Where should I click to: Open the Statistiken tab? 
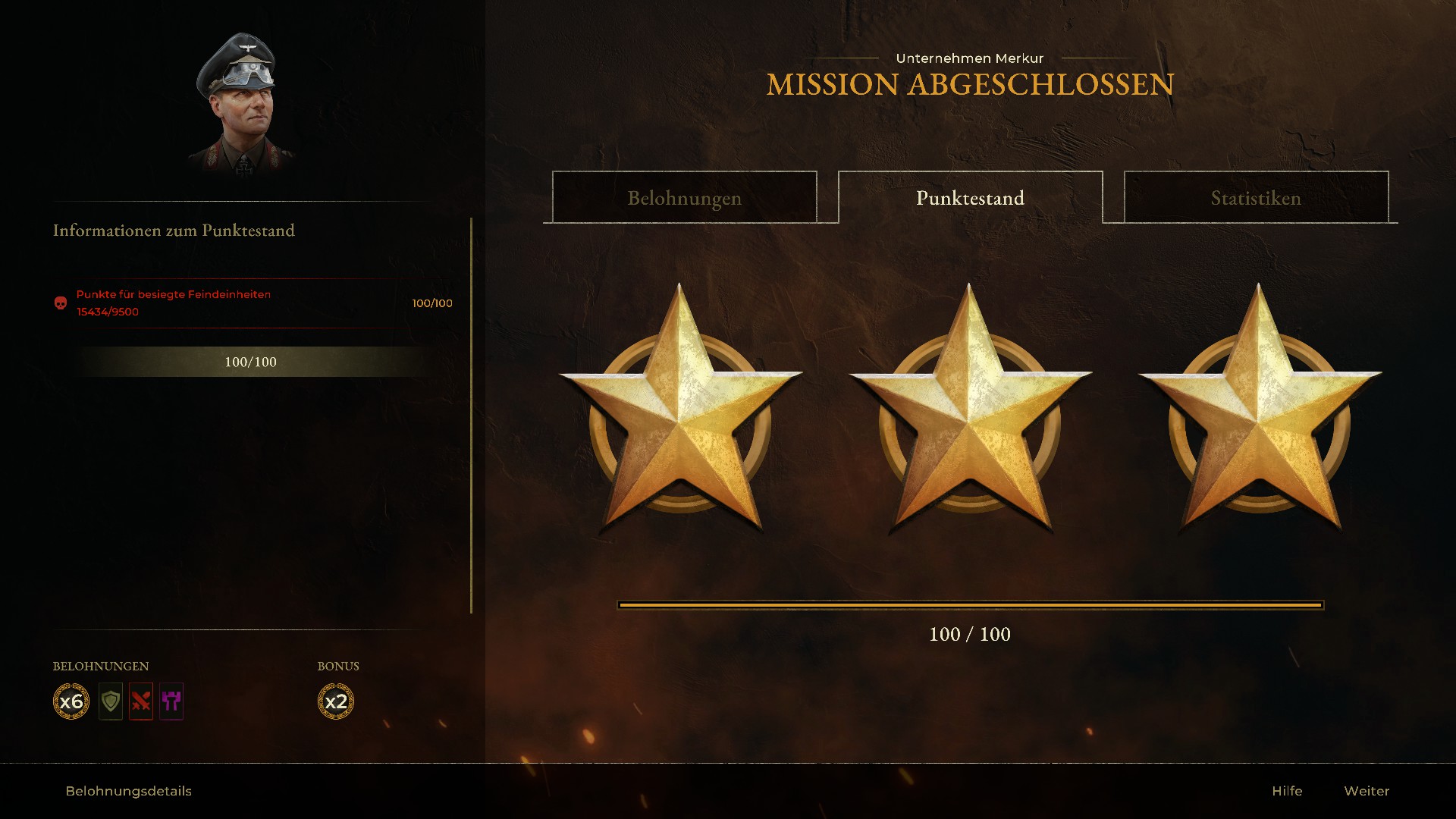tap(1256, 197)
